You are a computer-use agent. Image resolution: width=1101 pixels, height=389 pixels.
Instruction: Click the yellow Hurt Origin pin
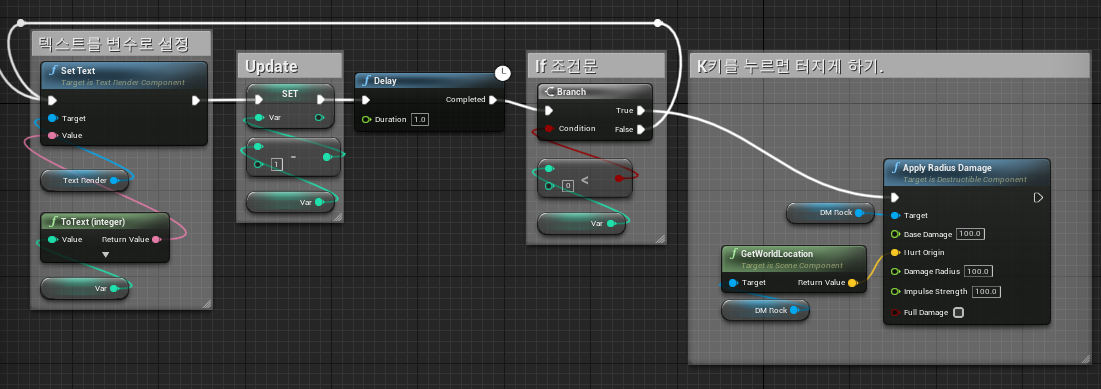click(x=895, y=252)
